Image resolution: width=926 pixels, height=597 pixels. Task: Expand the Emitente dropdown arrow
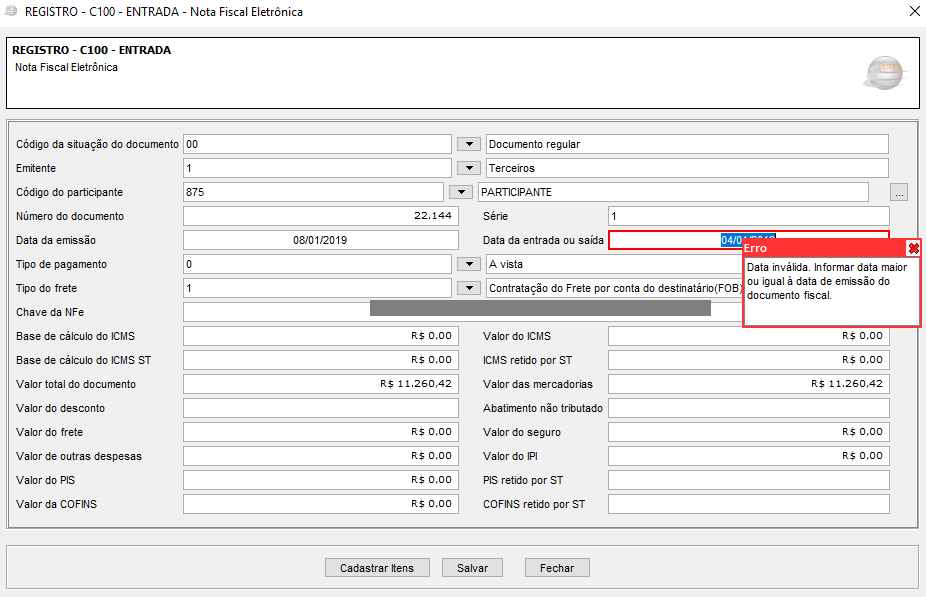coord(468,168)
